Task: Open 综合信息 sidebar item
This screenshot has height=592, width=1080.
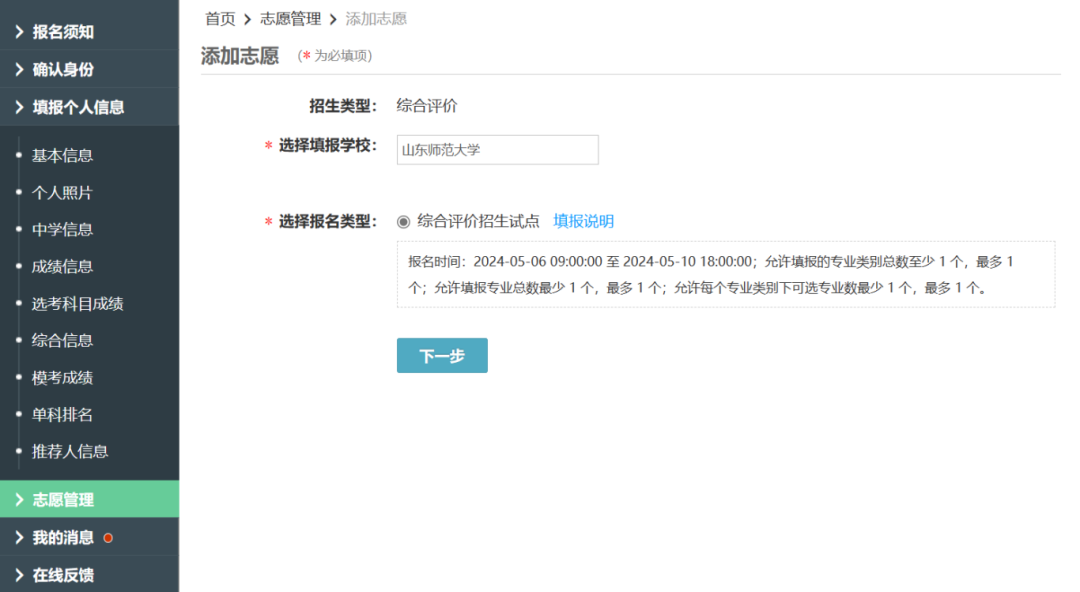Action: point(62,340)
